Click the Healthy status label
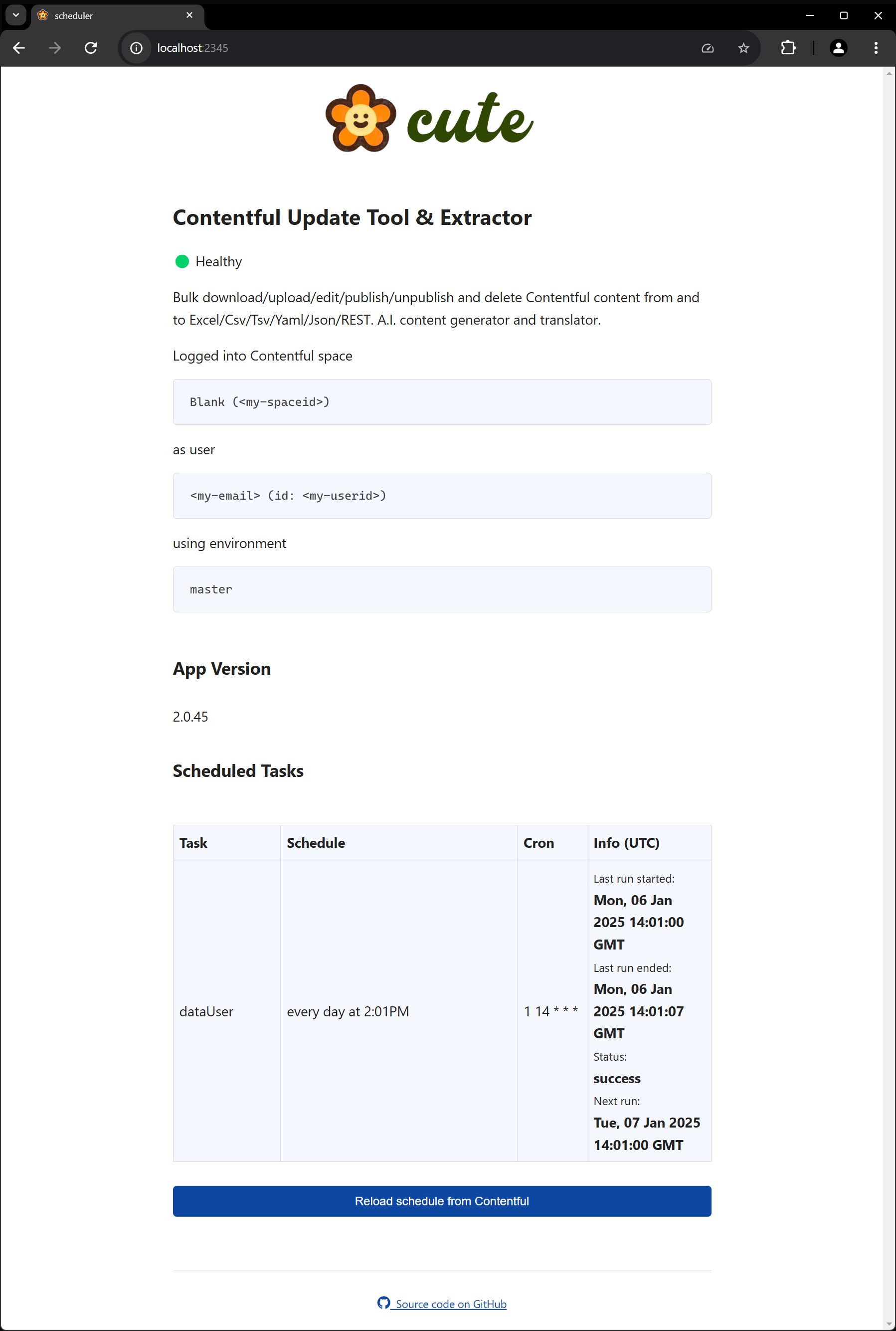896x1331 pixels. (218, 262)
